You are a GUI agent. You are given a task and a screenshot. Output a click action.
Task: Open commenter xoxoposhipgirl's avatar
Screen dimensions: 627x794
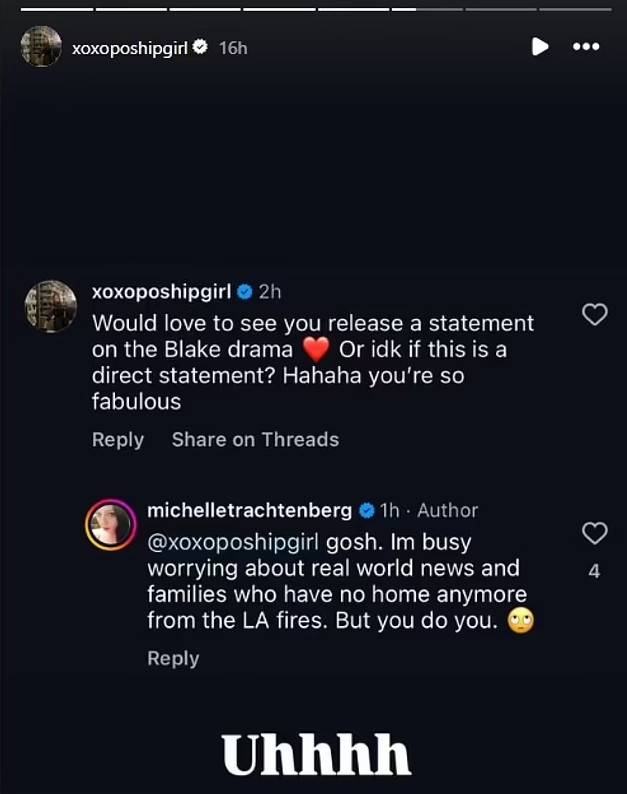50,306
